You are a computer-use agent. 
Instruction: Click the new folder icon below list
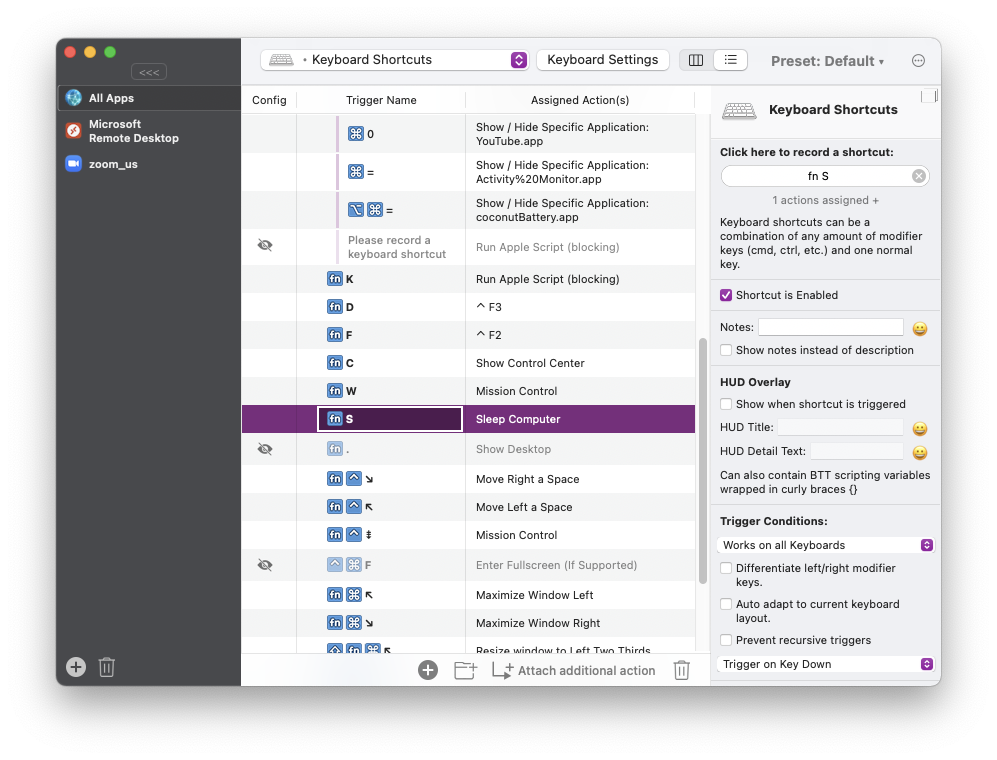(465, 670)
